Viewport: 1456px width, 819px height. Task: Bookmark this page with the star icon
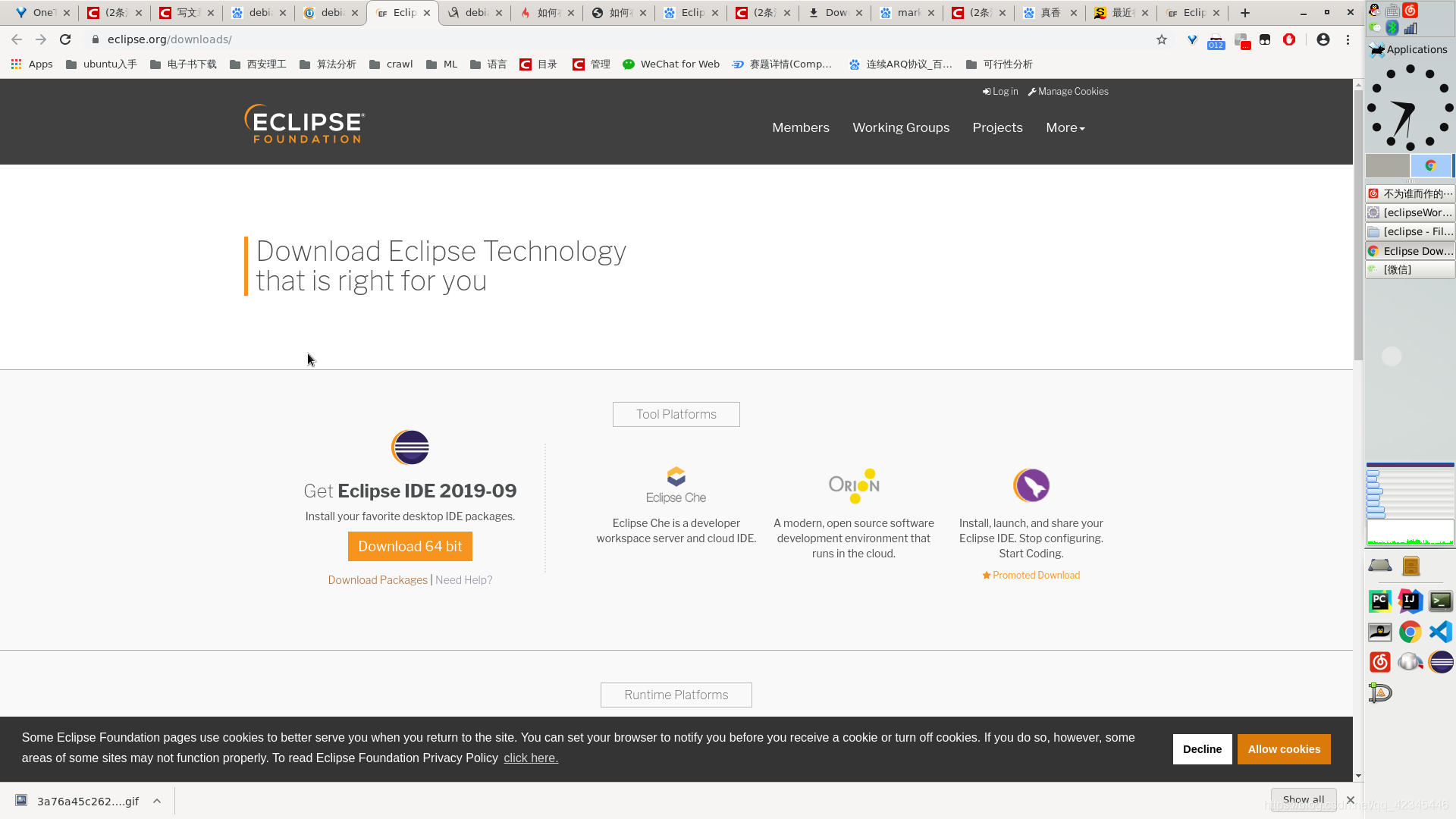pyautogui.click(x=1162, y=39)
